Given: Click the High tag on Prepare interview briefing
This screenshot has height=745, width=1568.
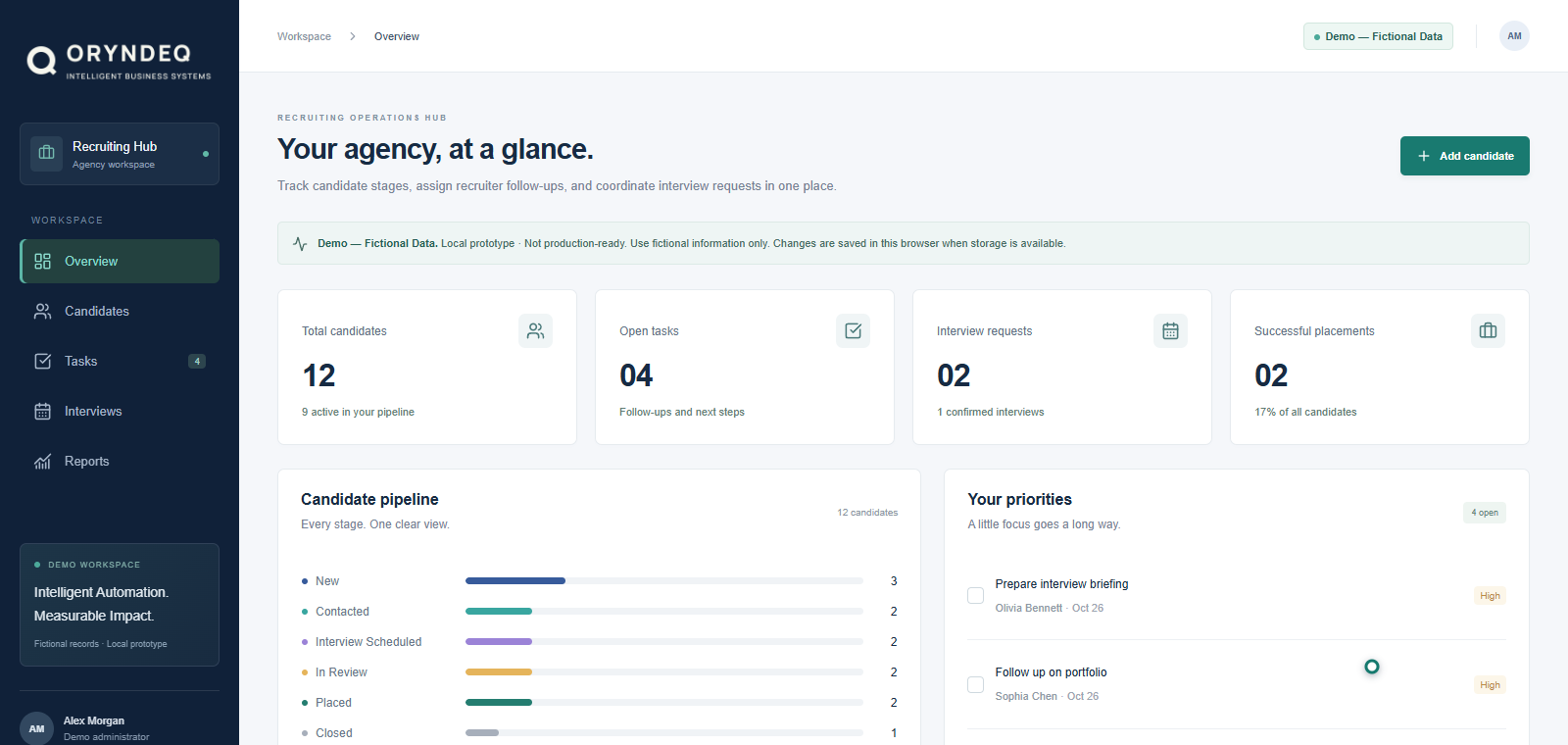Looking at the screenshot, I should point(1490,596).
